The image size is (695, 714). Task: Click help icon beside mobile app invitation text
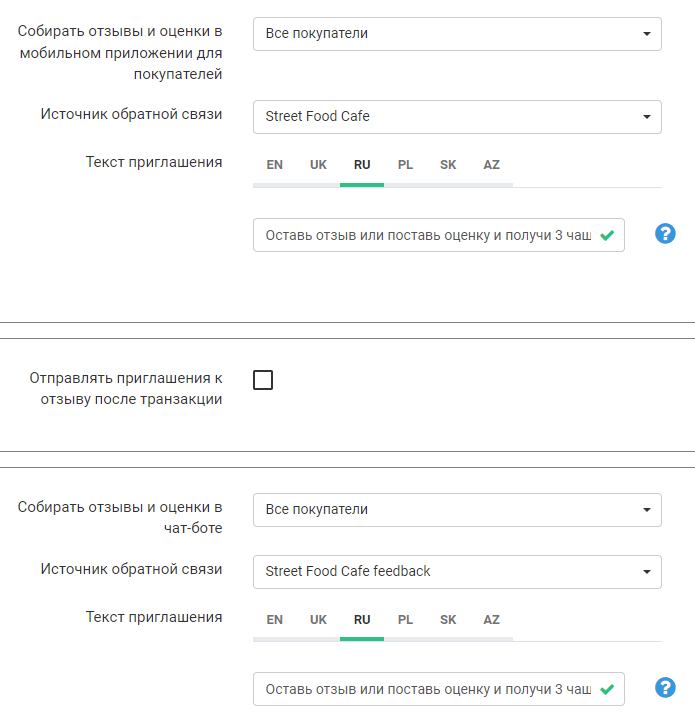coord(665,234)
